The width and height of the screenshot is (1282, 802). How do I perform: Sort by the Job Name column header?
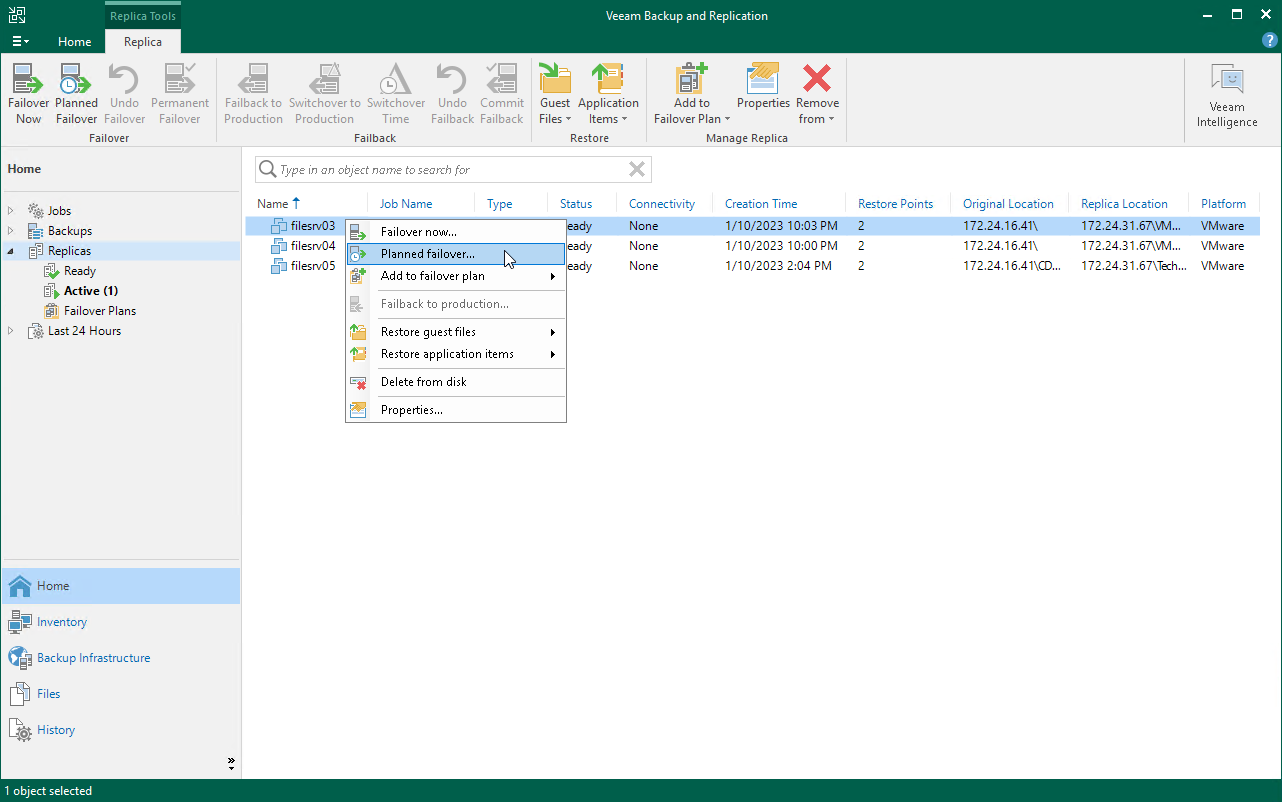click(406, 204)
